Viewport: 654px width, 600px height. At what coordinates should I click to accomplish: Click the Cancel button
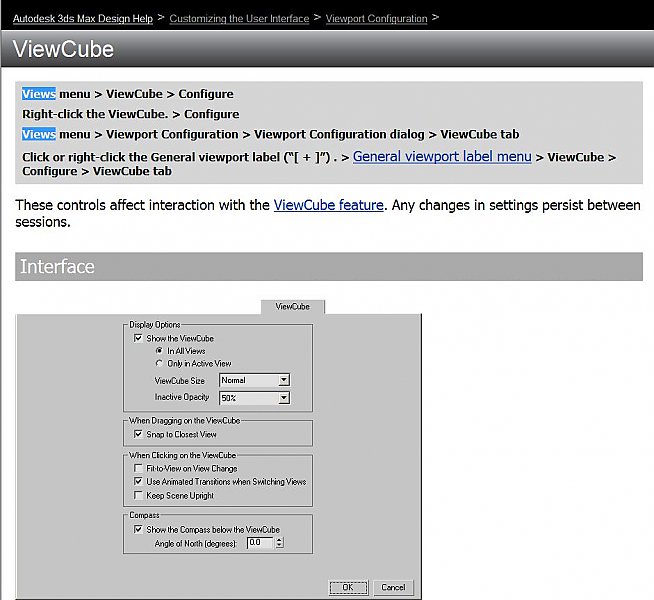393,587
